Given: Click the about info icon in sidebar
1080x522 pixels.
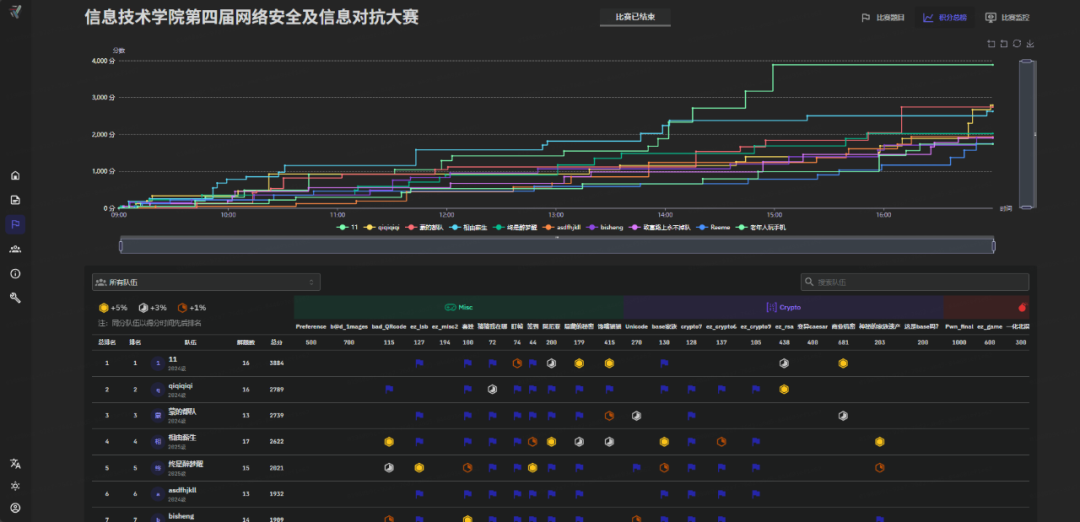Looking at the screenshot, I should click(15, 273).
